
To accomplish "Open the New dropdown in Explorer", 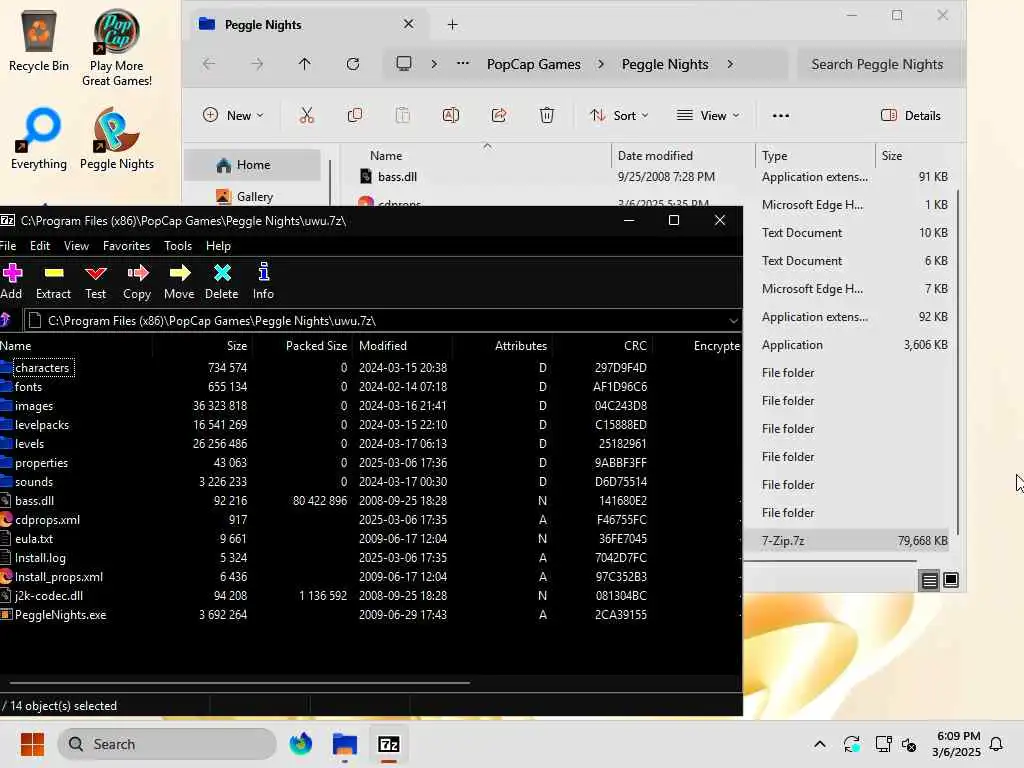I will pos(233,116).
